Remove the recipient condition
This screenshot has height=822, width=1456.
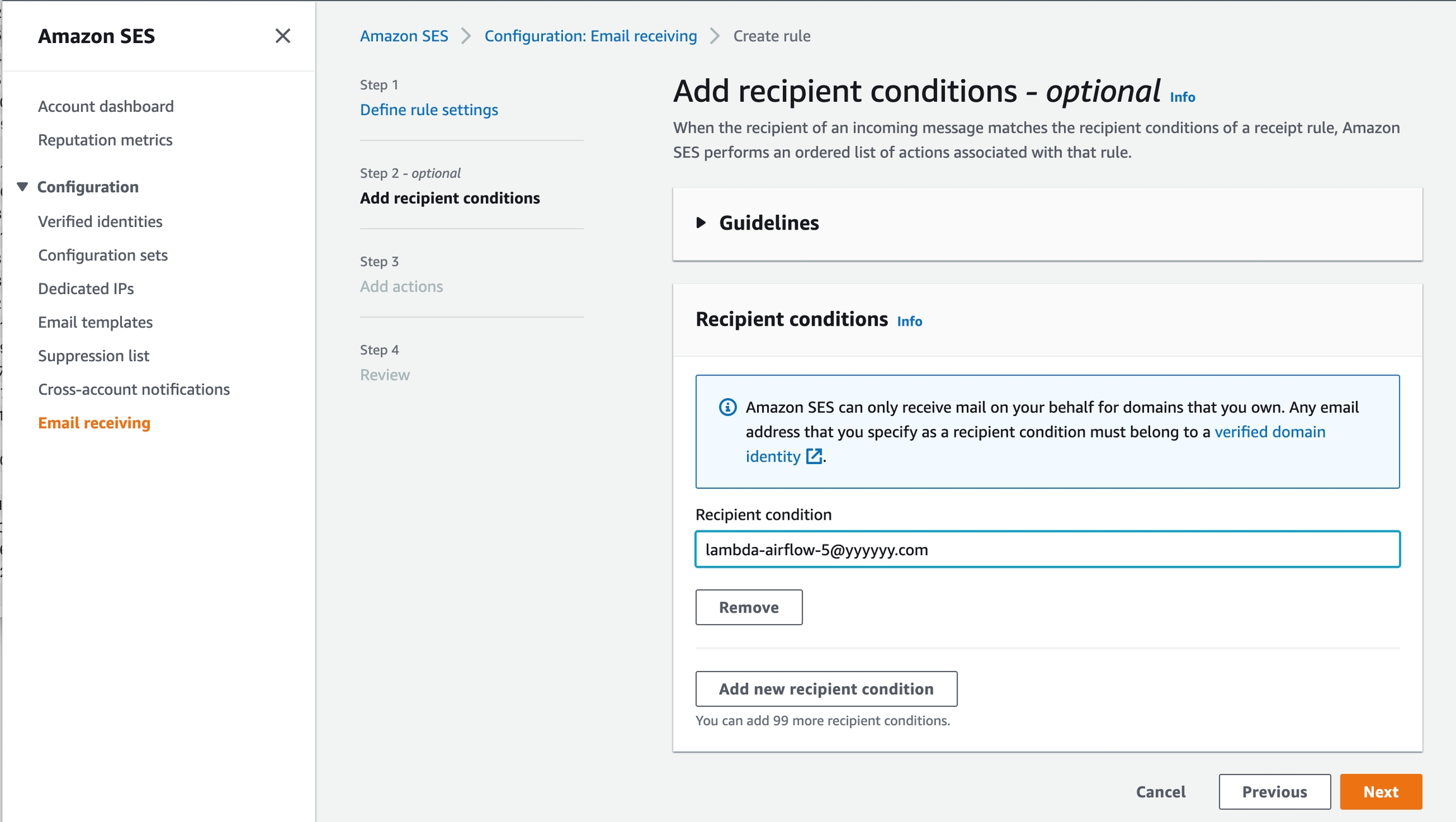(748, 607)
